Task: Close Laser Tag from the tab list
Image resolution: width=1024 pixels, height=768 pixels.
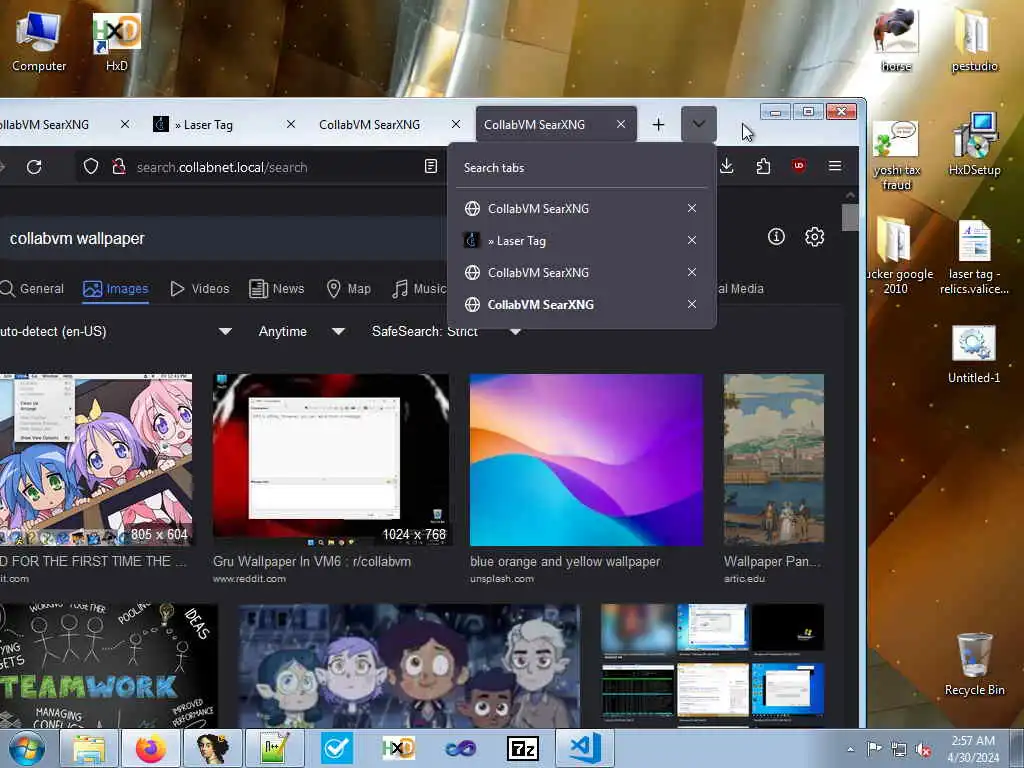Action: pyautogui.click(x=692, y=240)
